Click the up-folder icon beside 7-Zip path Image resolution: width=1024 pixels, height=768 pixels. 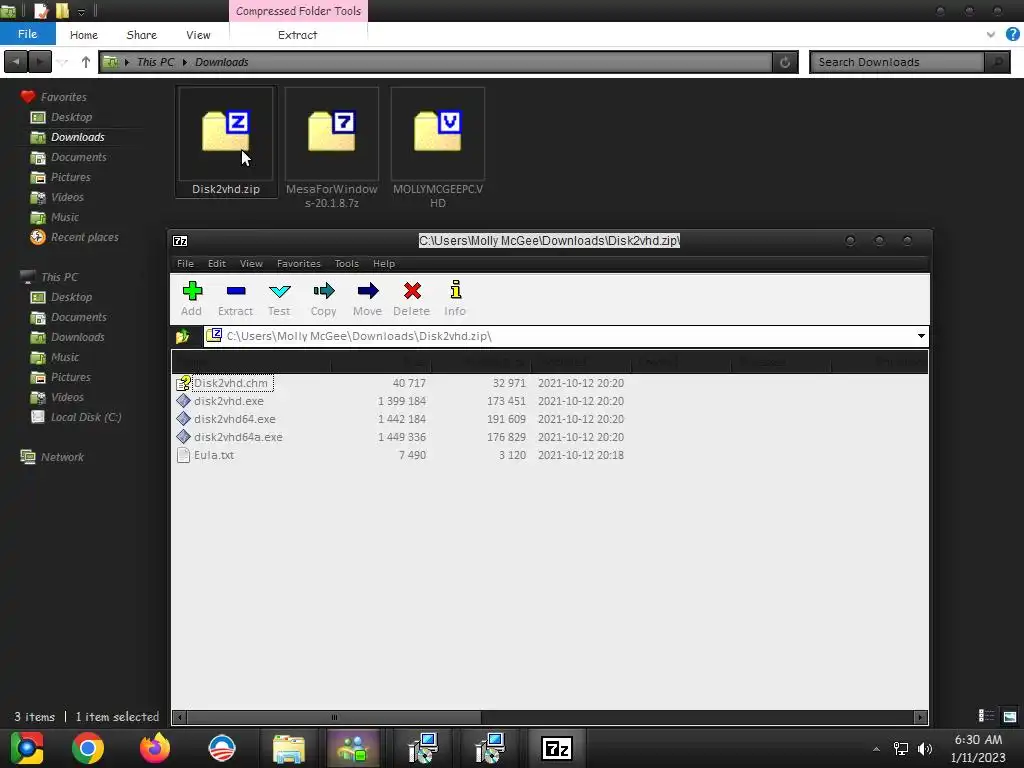[183, 336]
